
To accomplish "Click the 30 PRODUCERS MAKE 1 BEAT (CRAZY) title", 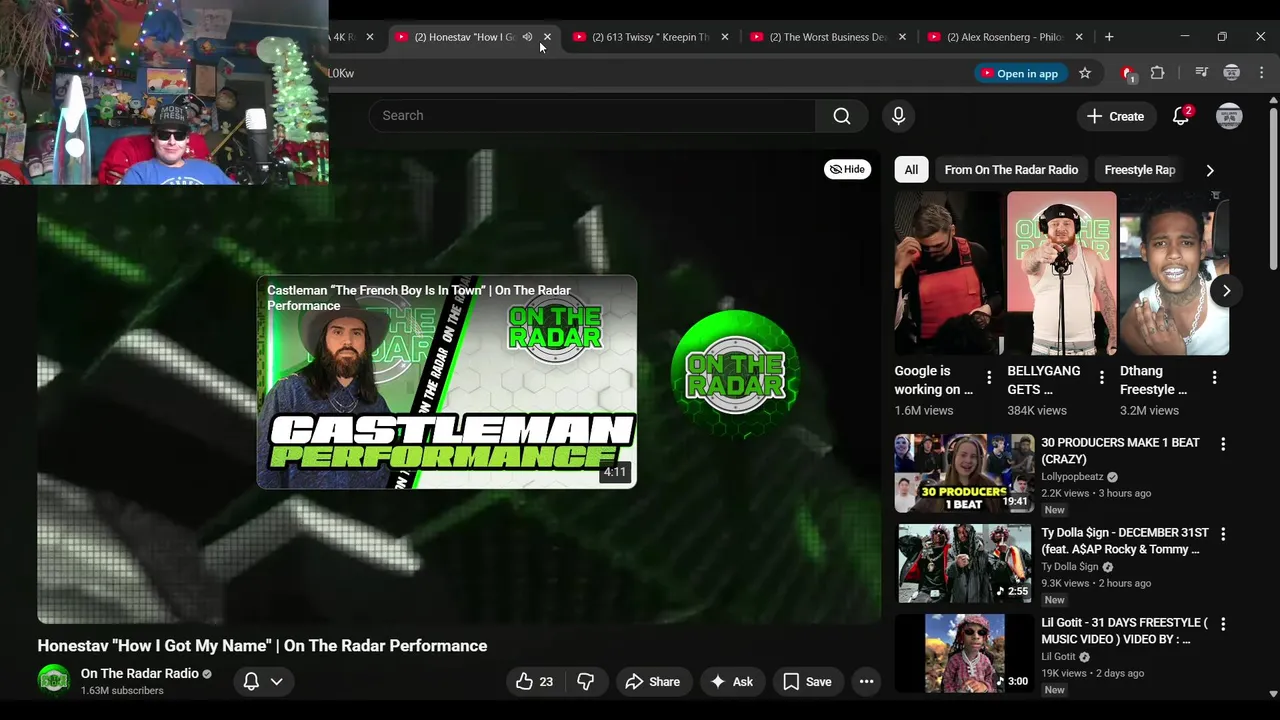I will (1120, 451).
